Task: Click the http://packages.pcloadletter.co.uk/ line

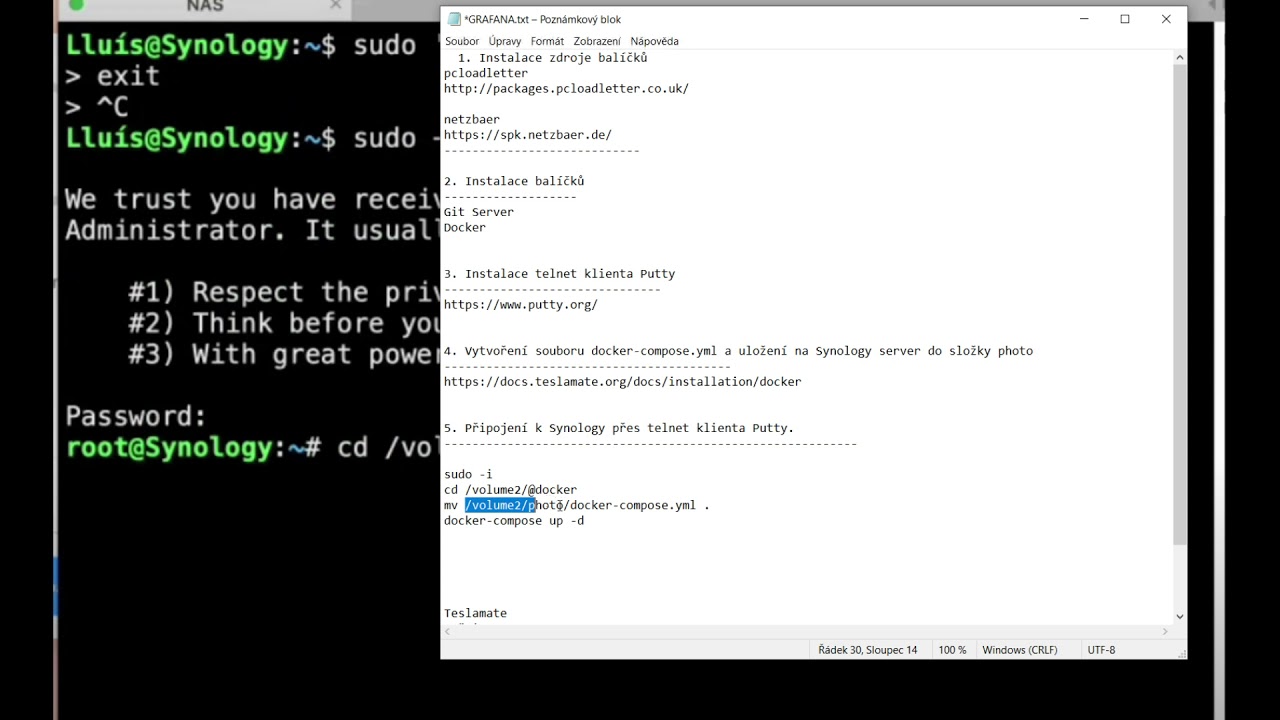Action: [x=566, y=88]
